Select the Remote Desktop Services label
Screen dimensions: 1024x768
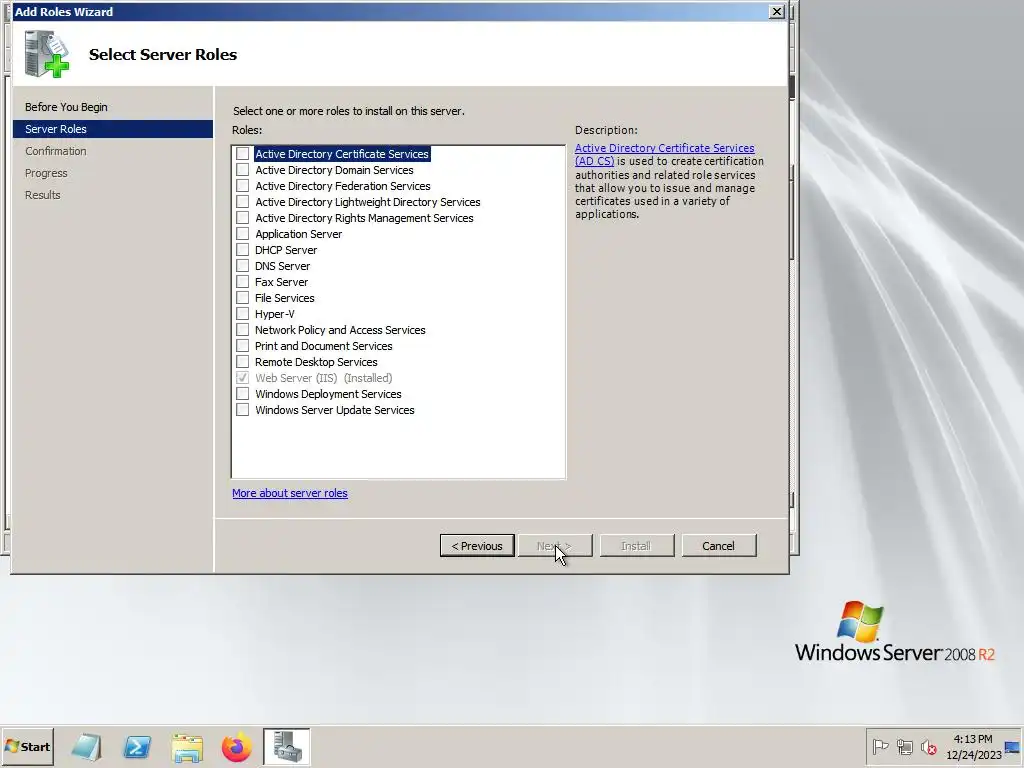click(x=316, y=362)
